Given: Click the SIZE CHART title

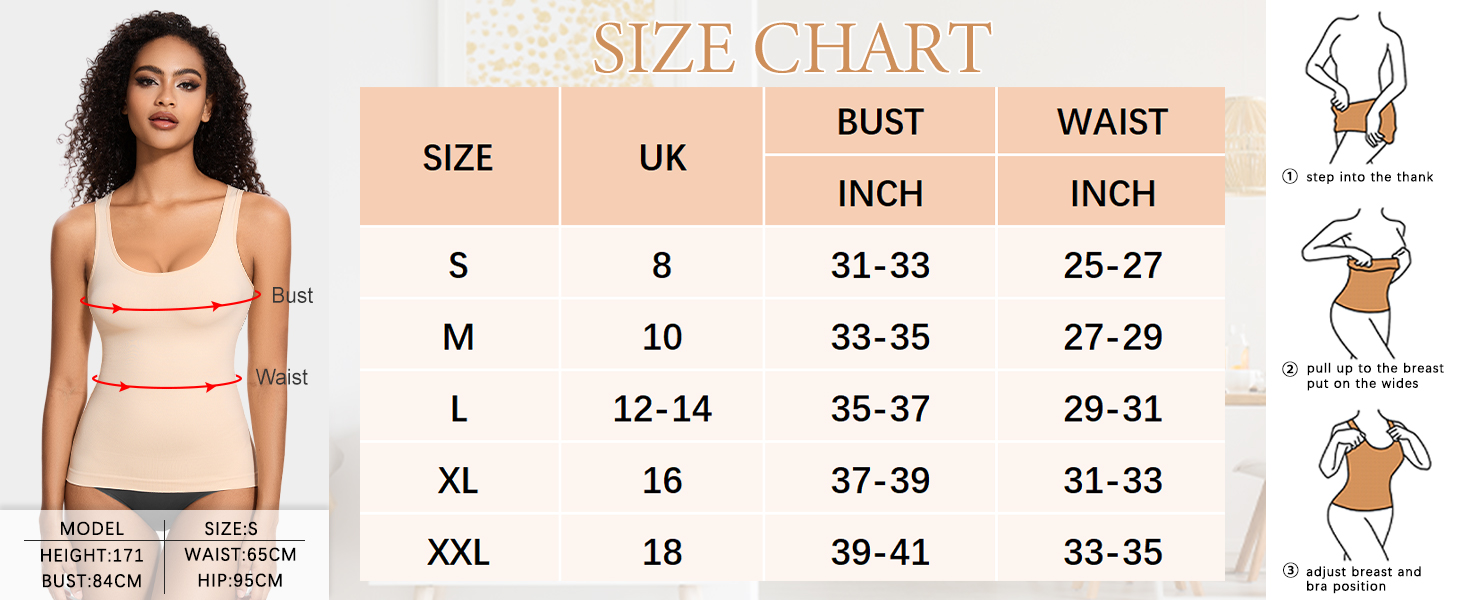Looking at the screenshot, I should 792,48.
